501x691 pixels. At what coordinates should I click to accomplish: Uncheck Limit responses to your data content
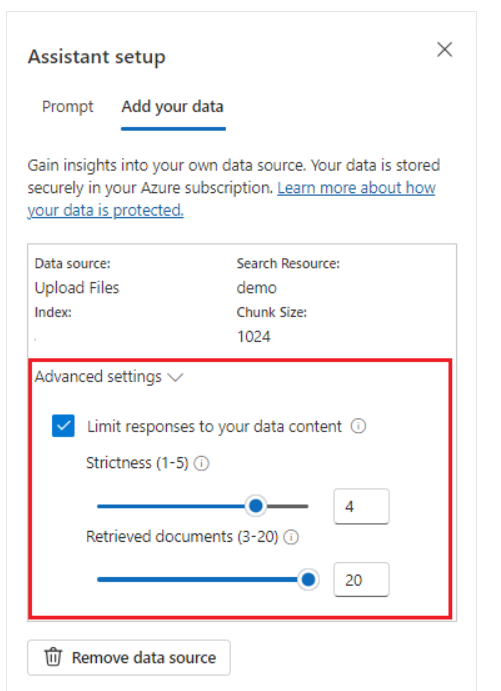tap(63, 426)
